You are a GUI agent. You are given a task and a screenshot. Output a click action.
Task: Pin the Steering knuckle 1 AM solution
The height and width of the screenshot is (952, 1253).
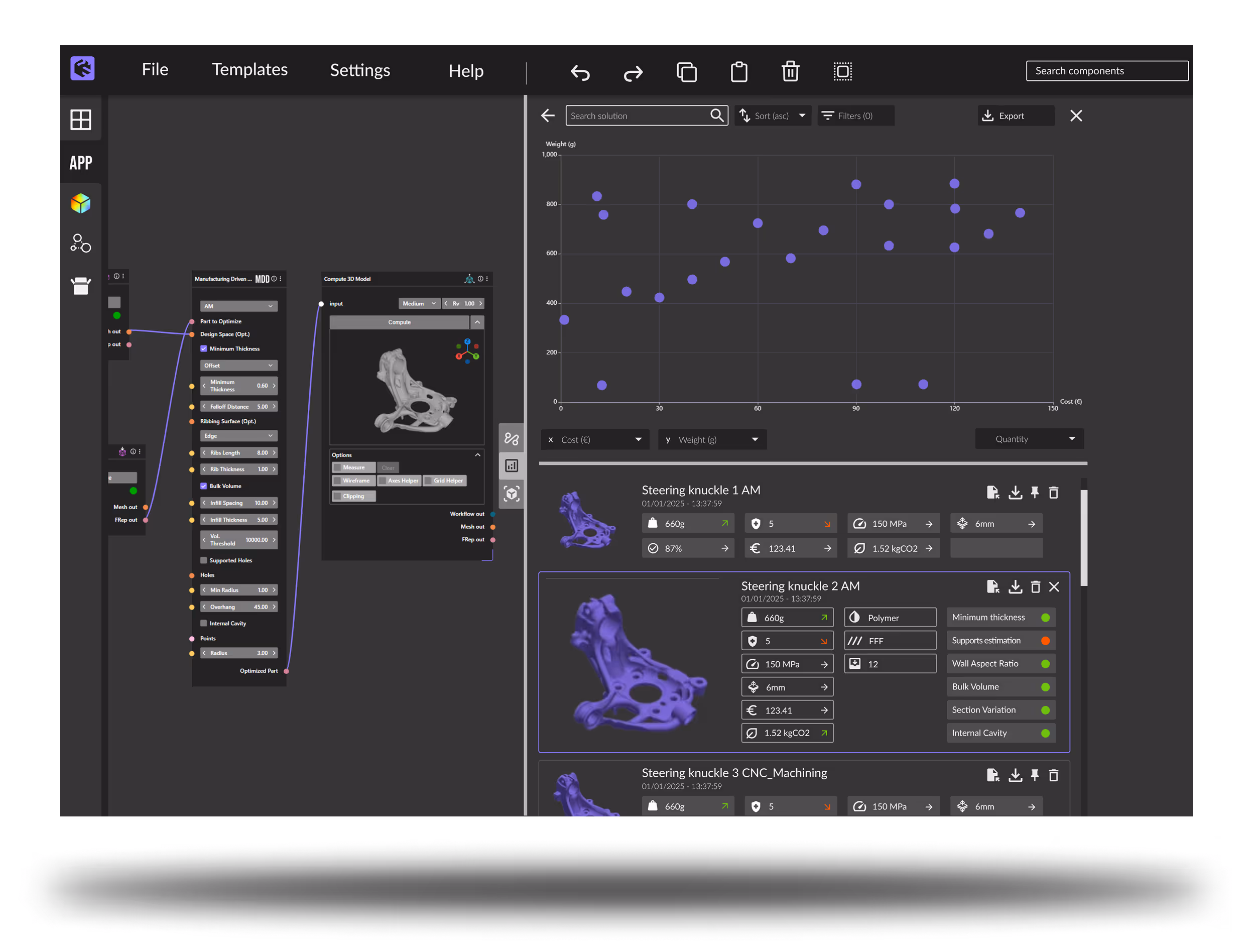pos(1035,493)
